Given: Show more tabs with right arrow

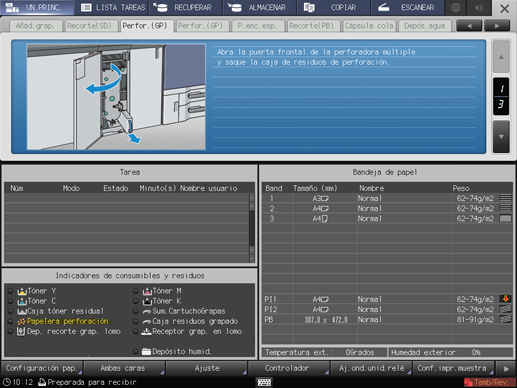Looking at the screenshot, I should pyautogui.click(x=497, y=26).
